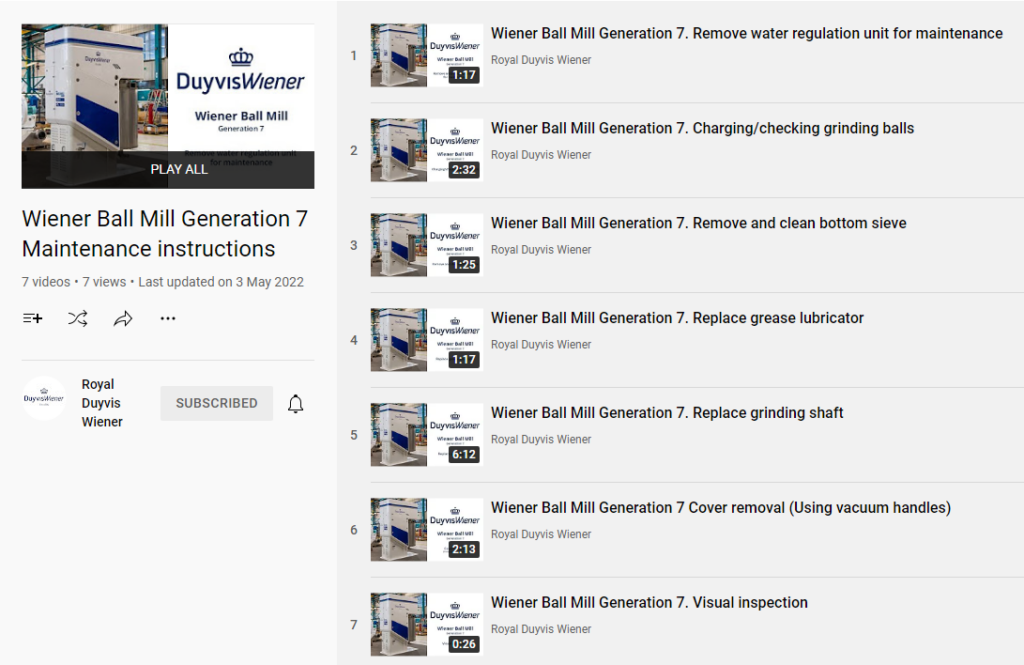Click channel name under Cover removal video
1024x665 pixels.
point(541,534)
